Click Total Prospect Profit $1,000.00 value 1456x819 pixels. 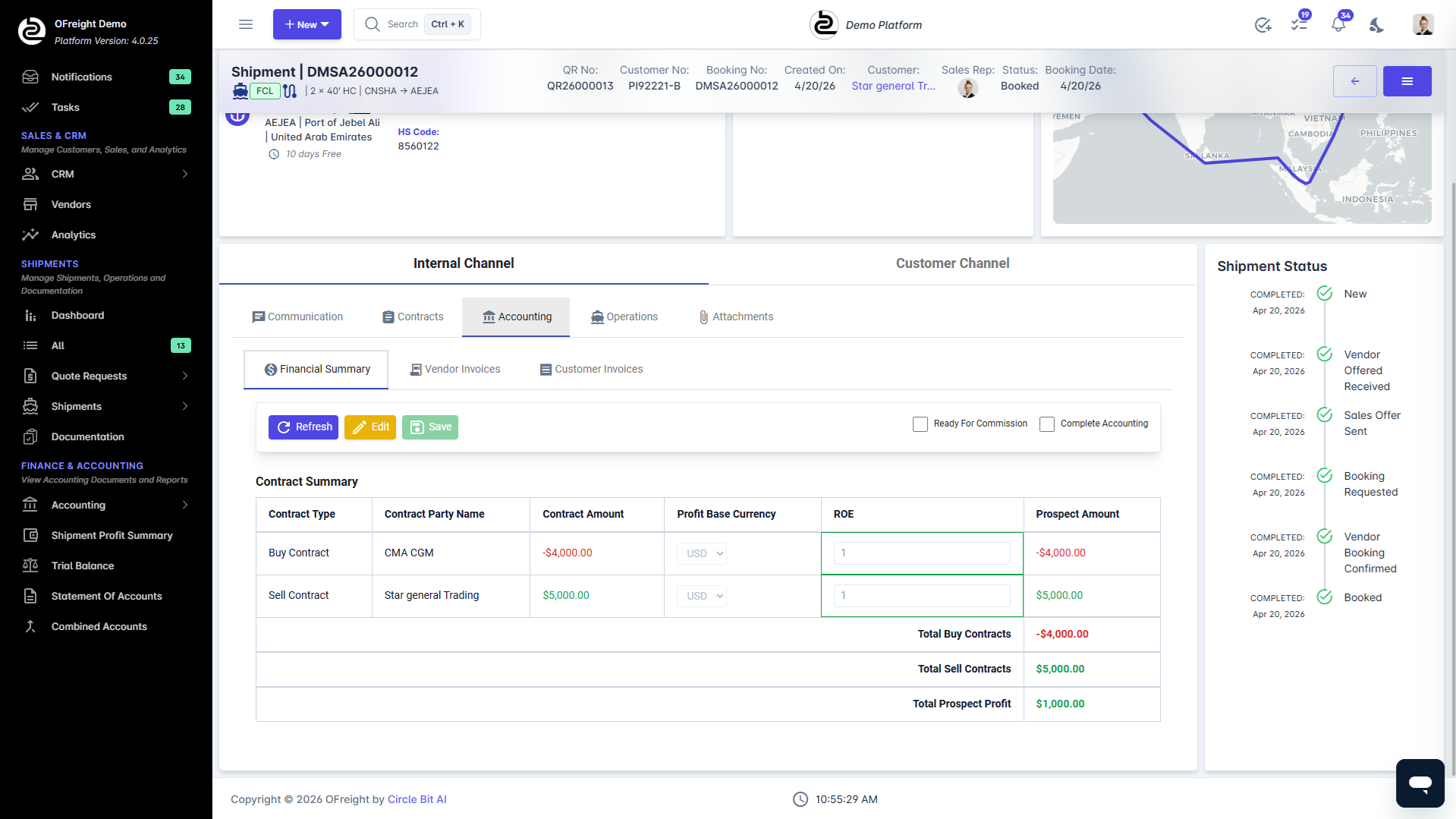pyautogui.click(x=1060, y=704)
